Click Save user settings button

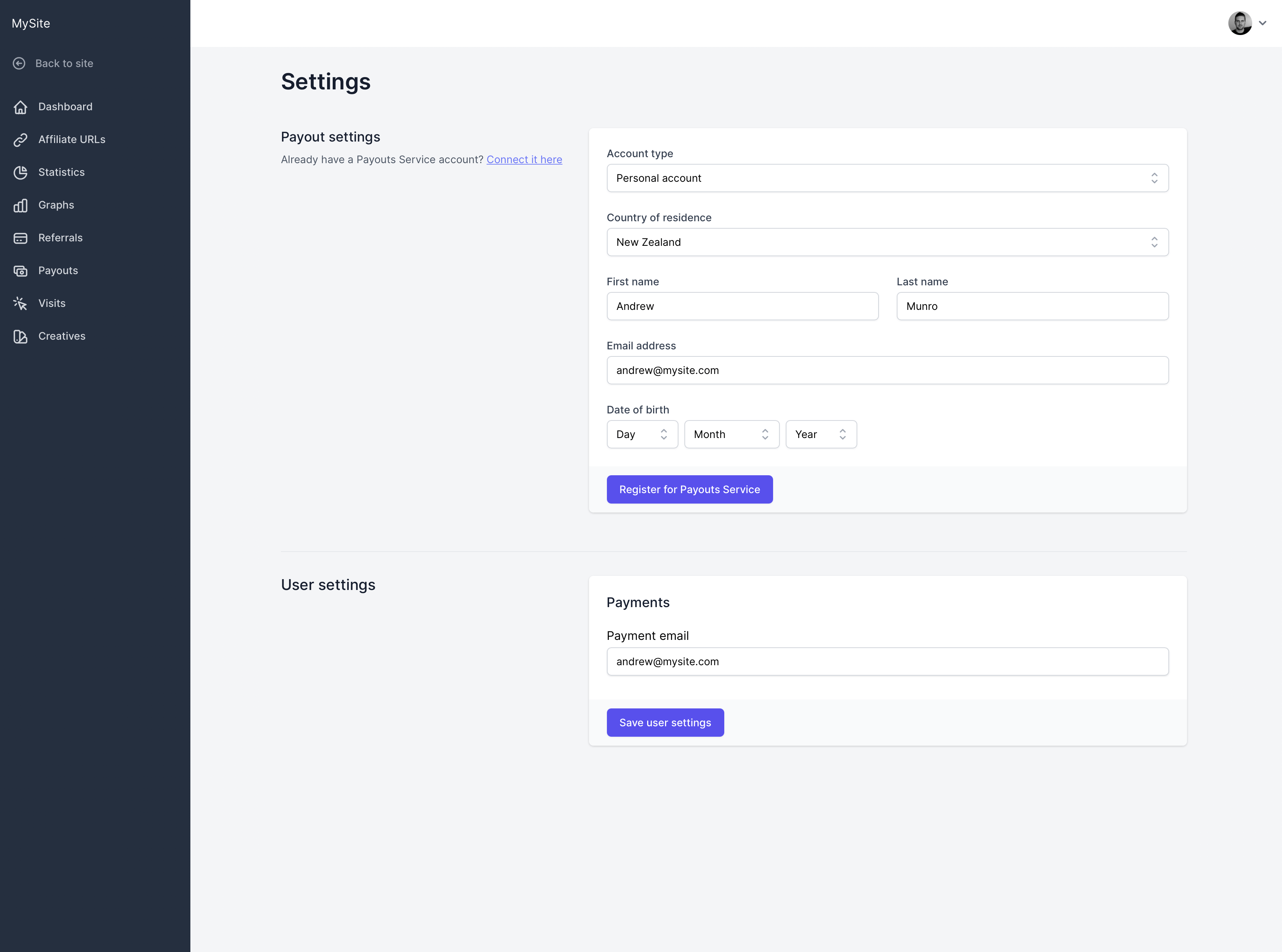click(665, 723)
